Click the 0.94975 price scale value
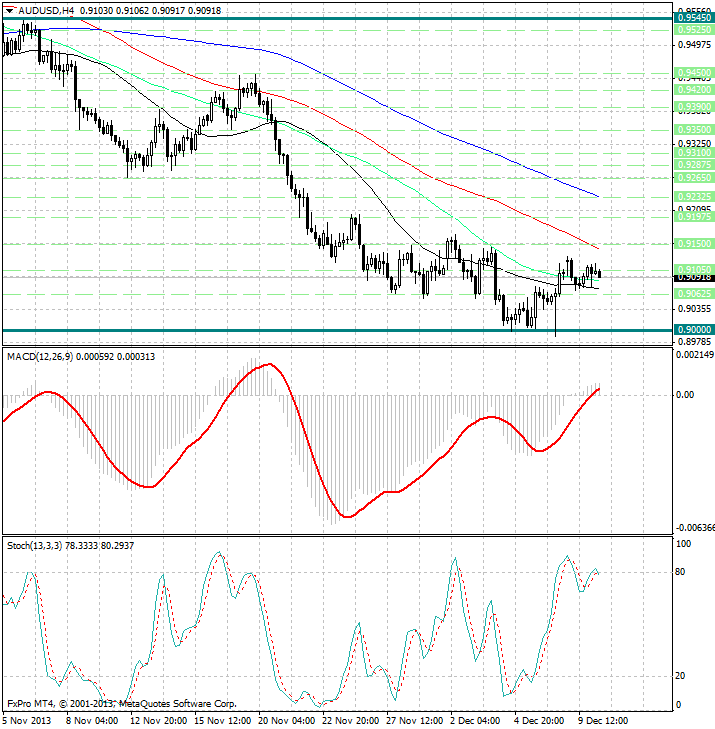 (x=695, y=45)
